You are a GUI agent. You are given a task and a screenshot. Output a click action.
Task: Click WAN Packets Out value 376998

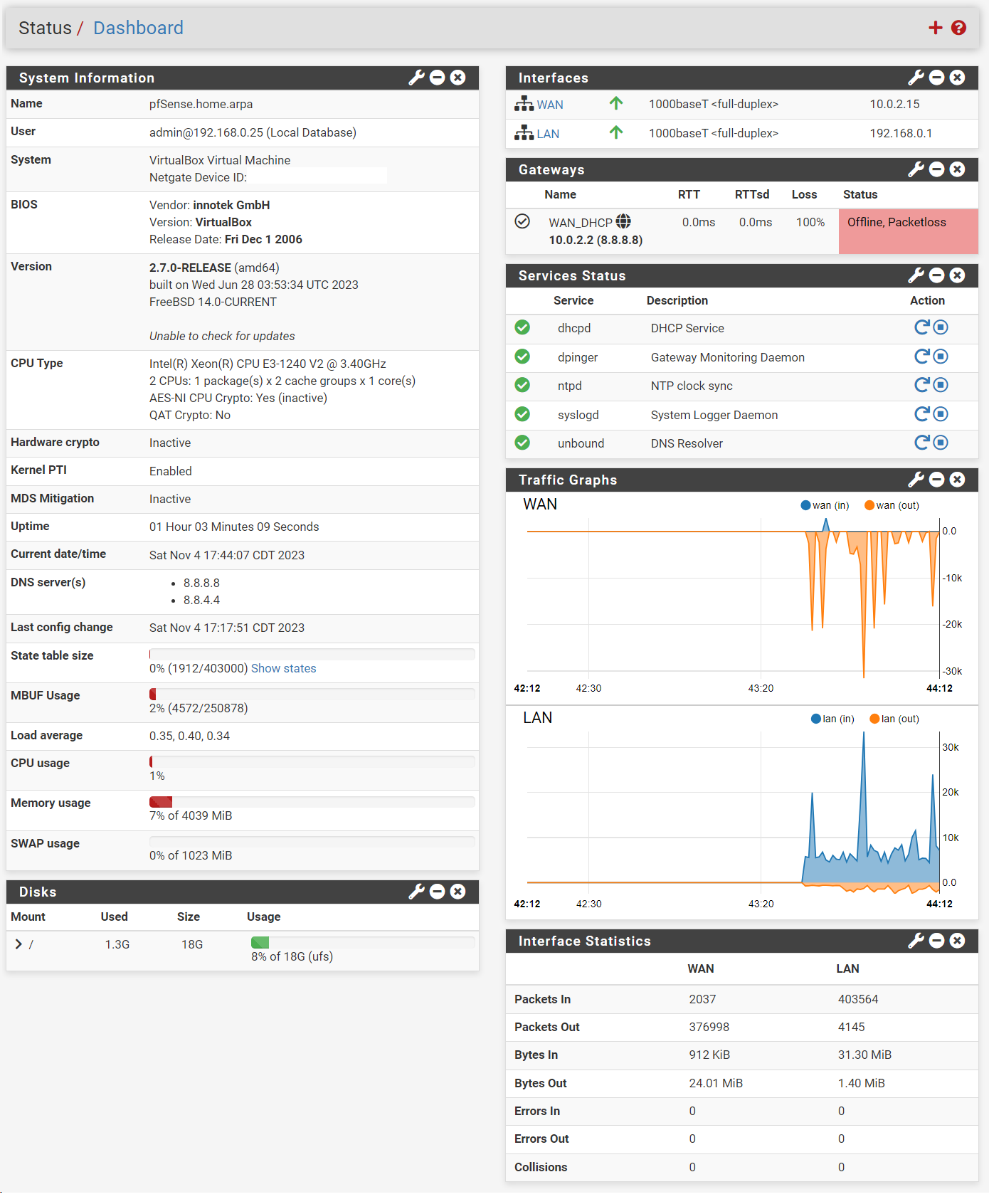[x=709, y=1027]
